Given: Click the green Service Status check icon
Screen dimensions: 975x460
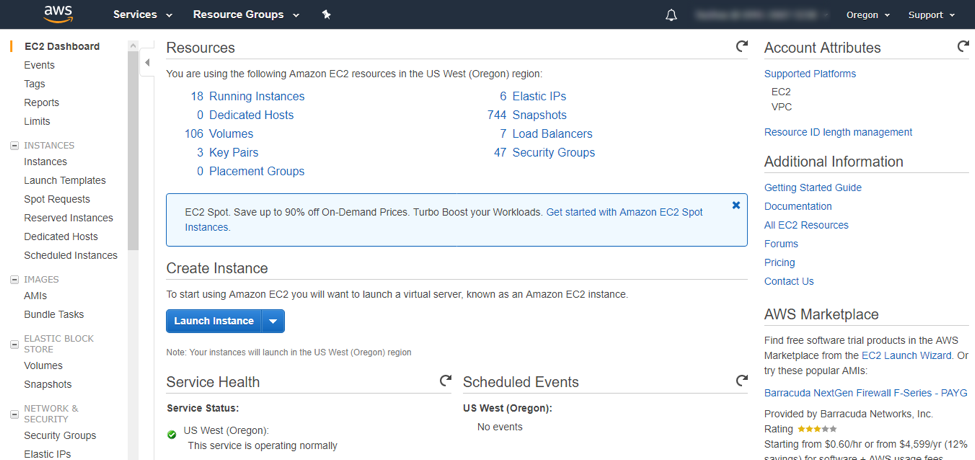Looking at the screenshot, I should [x=172, y=435].
